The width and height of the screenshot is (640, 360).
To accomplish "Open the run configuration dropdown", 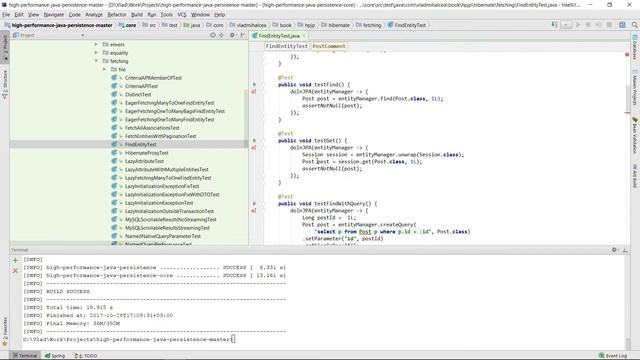I will (x=566, y=25).
